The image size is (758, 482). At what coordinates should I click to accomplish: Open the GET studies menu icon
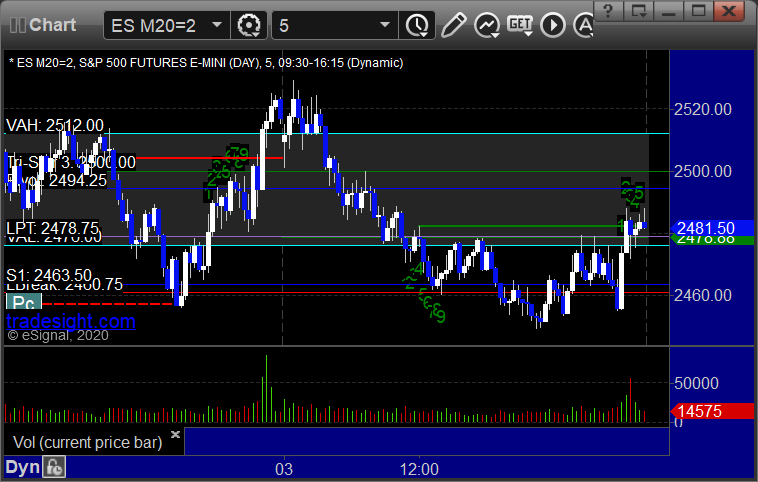(520, 25)
